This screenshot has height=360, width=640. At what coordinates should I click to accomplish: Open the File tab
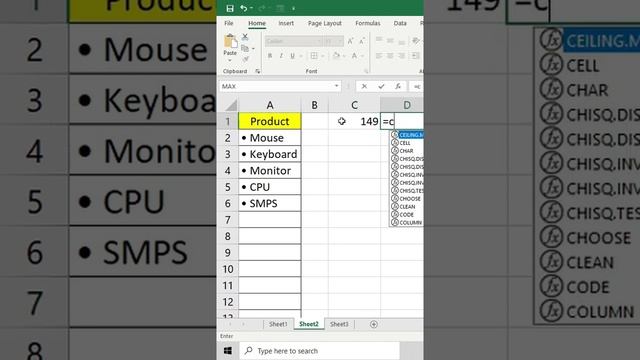tap(229, 23)
